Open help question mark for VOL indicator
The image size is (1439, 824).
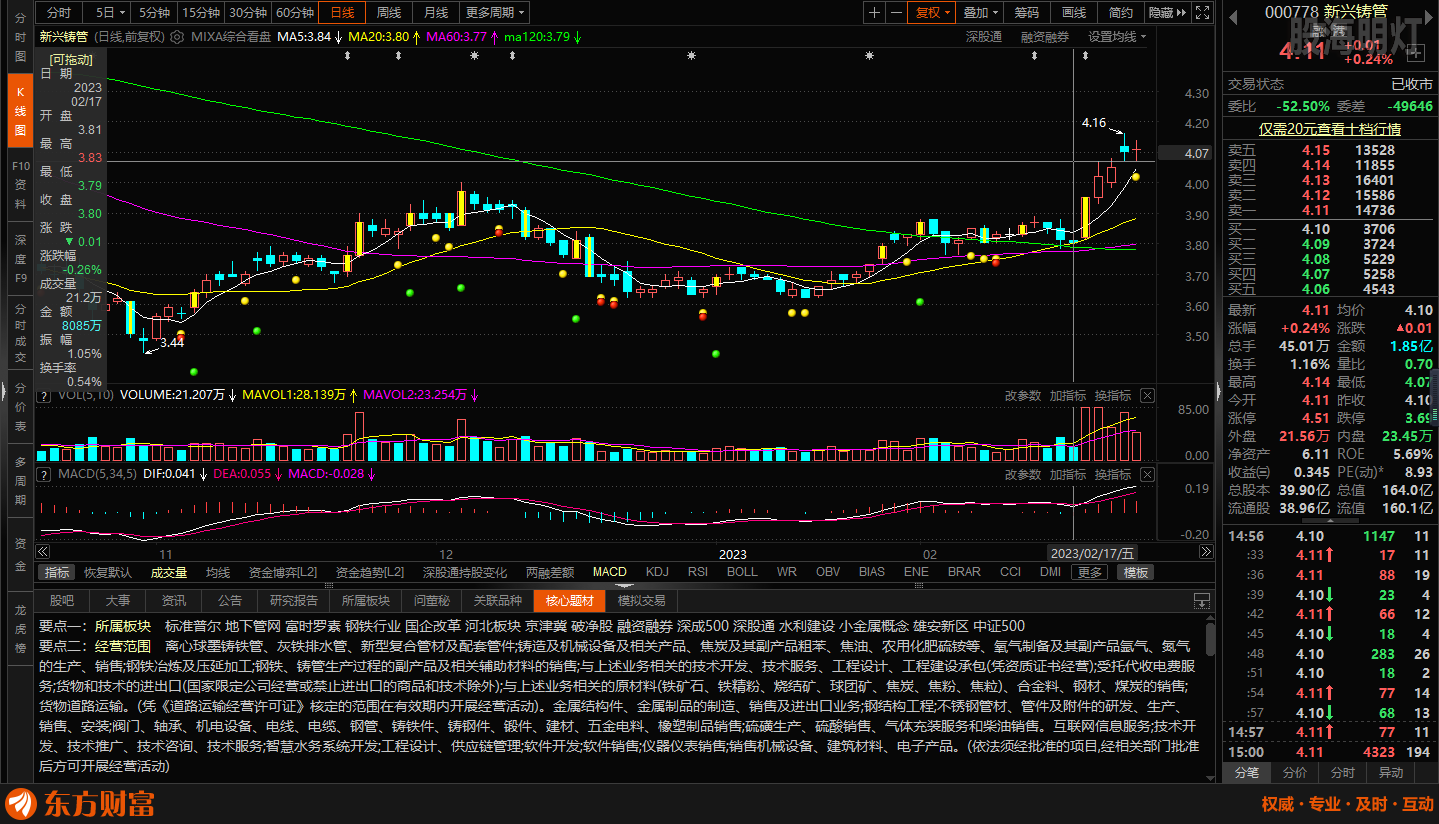pos(43,395)
